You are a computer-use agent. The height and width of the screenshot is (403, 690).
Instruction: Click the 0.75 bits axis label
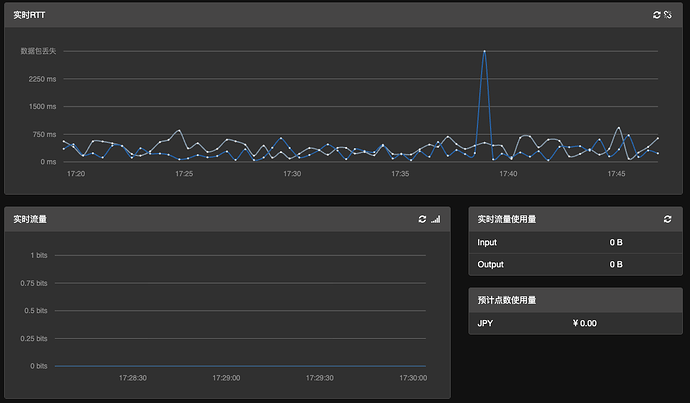tap(34, 283)
